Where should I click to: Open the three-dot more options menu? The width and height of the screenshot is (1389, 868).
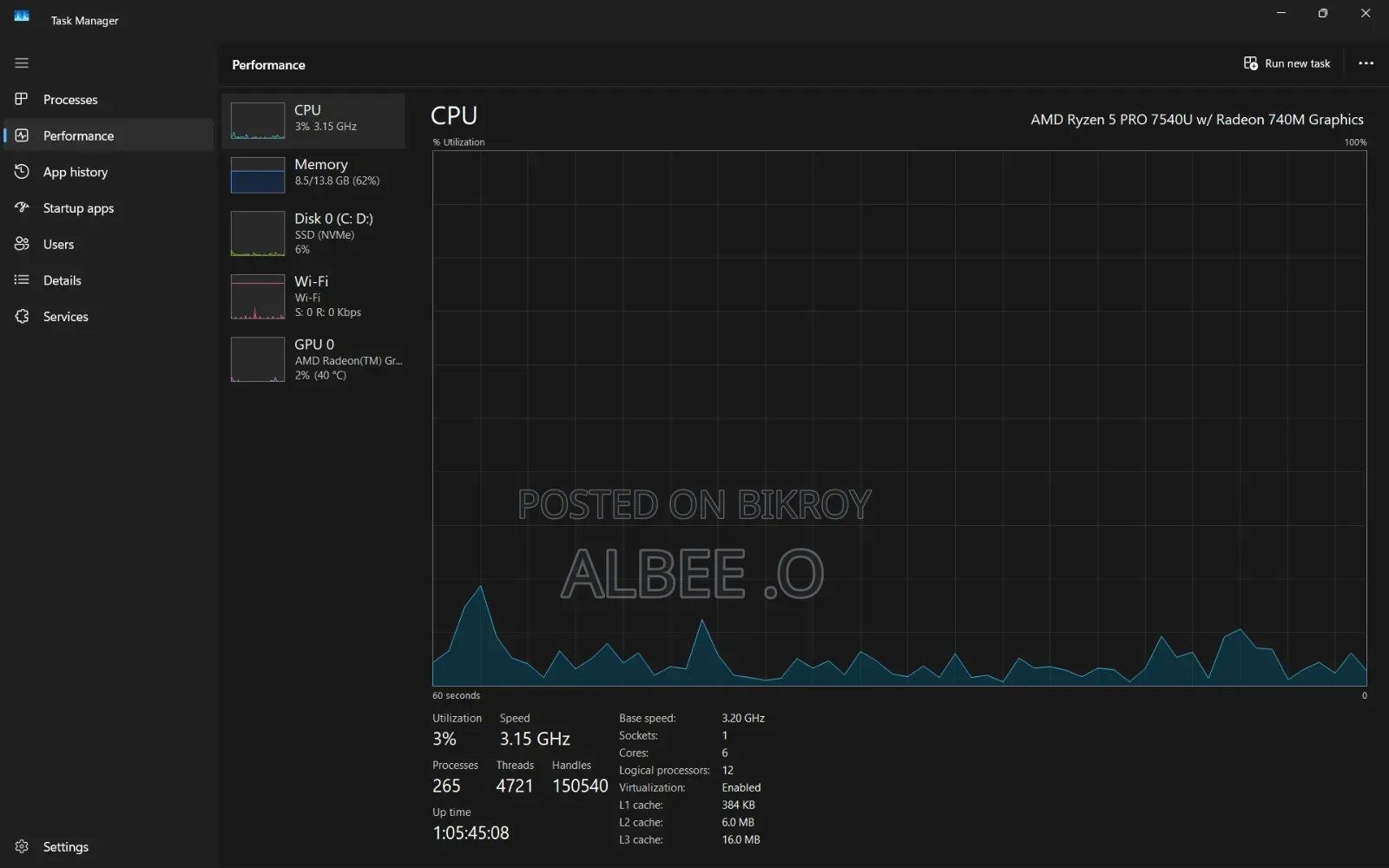click(1366, 63)
